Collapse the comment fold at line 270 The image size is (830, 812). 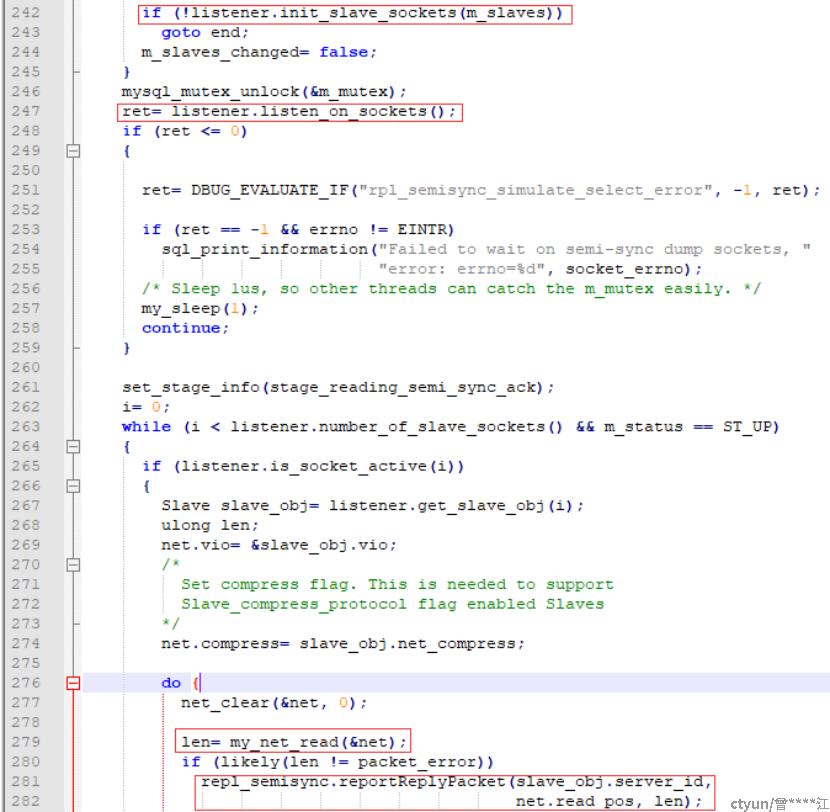click(73, 565)
